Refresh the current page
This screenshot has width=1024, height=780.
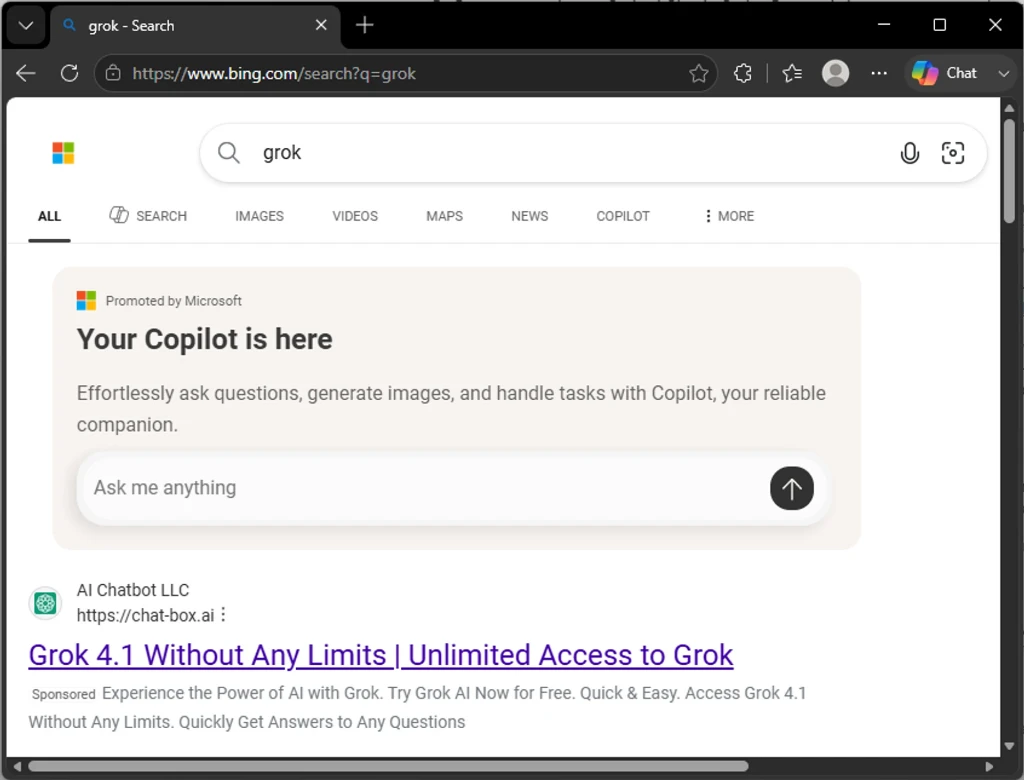tap(69, 73)
